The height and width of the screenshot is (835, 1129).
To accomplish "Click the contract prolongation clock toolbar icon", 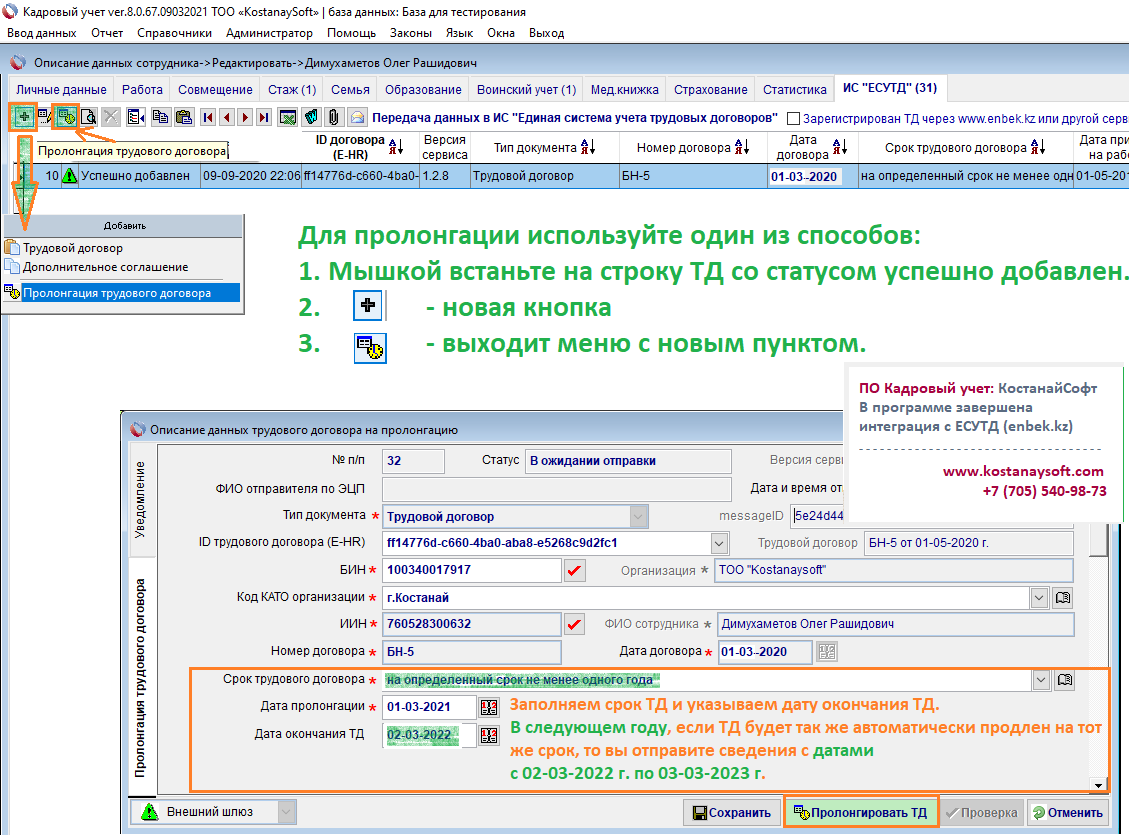I will (x=66, y=117).
